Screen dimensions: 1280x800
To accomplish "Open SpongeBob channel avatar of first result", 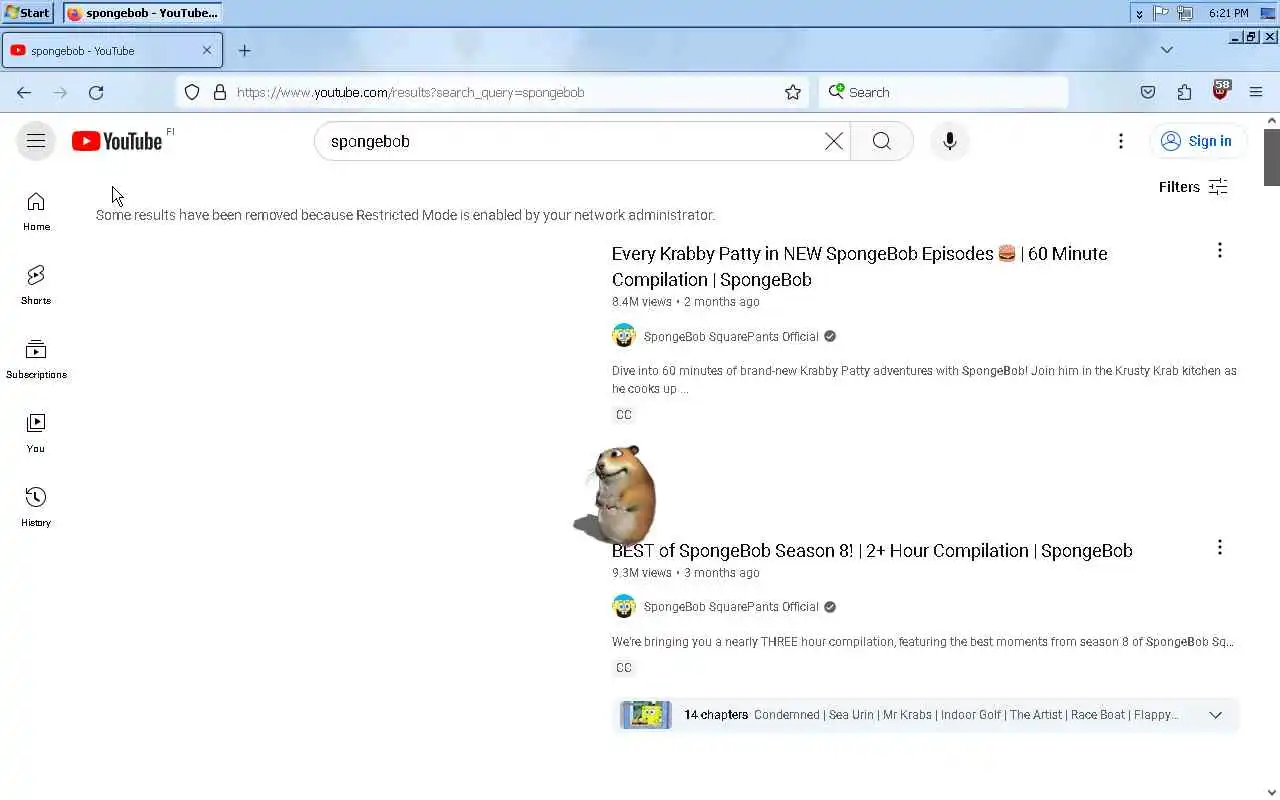I will [x=623, y=336].
